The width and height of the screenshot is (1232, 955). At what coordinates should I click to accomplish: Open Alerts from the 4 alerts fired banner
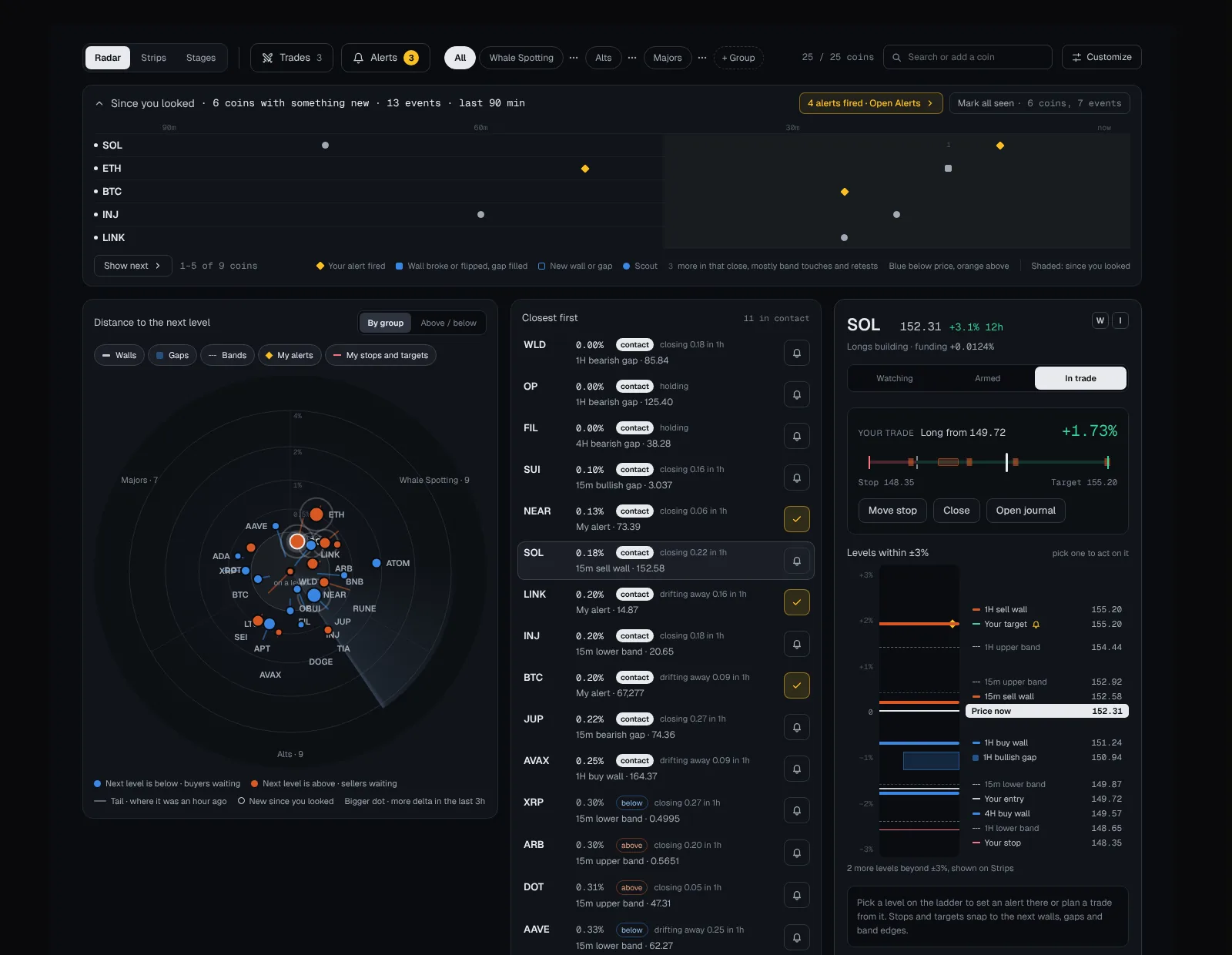(871, 103)
